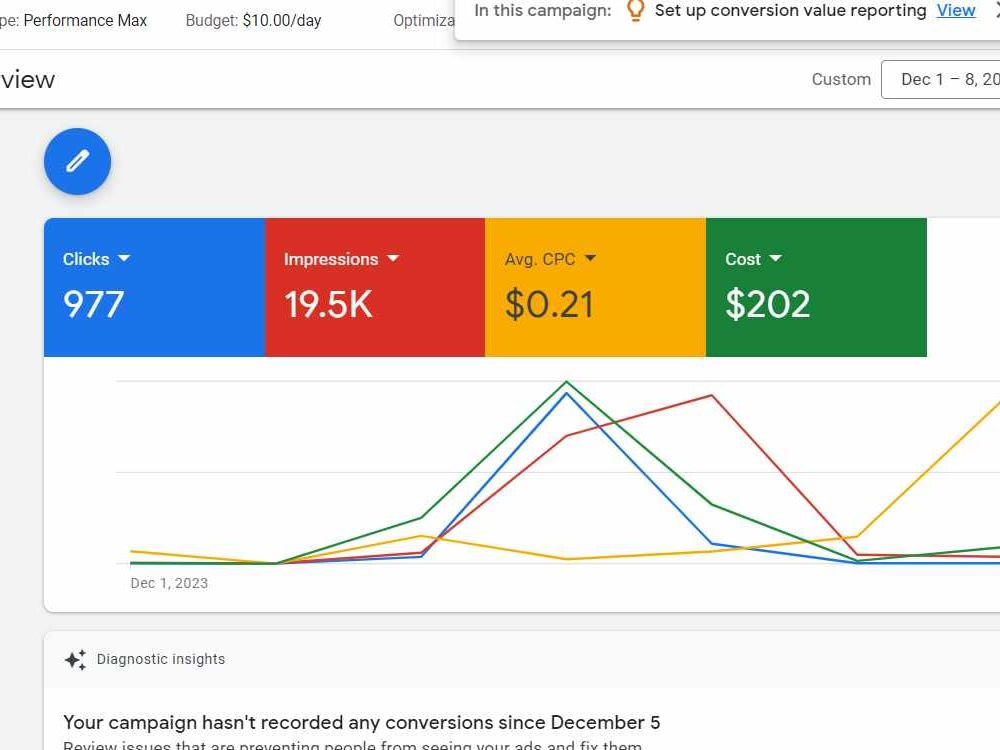Open the Impressions metric dropdown arrow
Viewport: 1000px width, 750px height.
[x=393, y=258]
